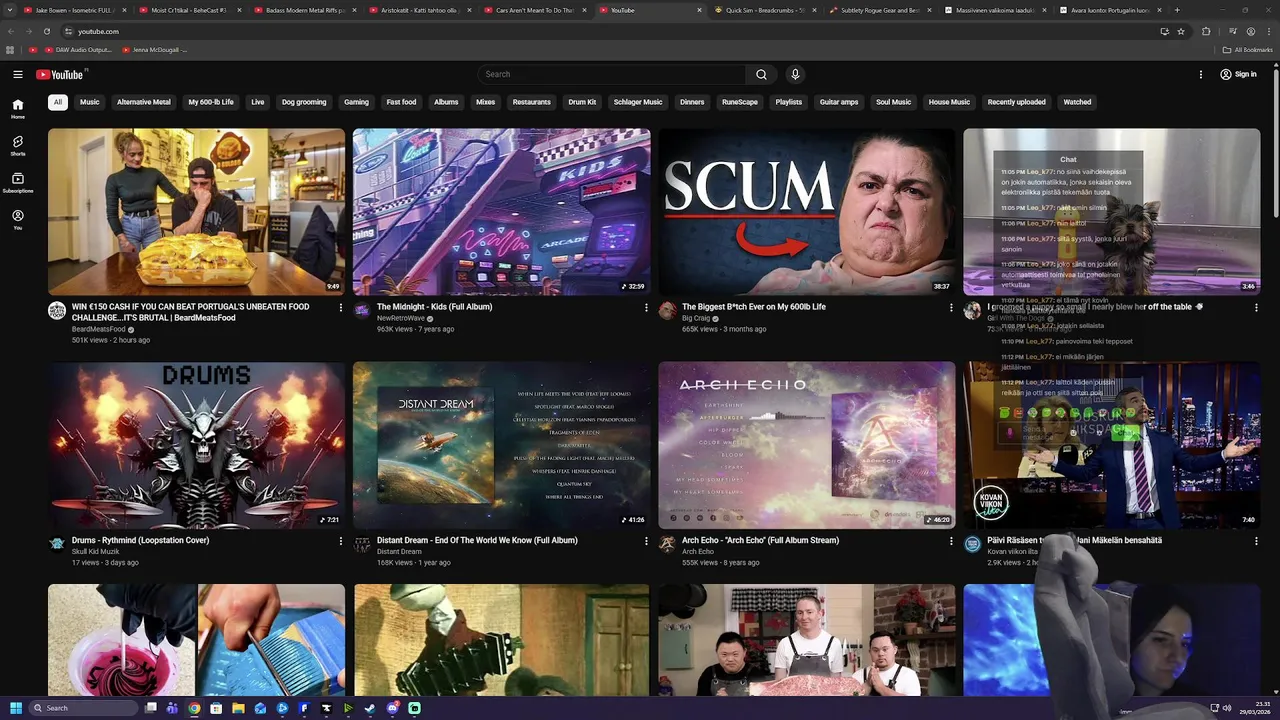
Task: Close the Aristokatit tab
Action: coord(468,10)
